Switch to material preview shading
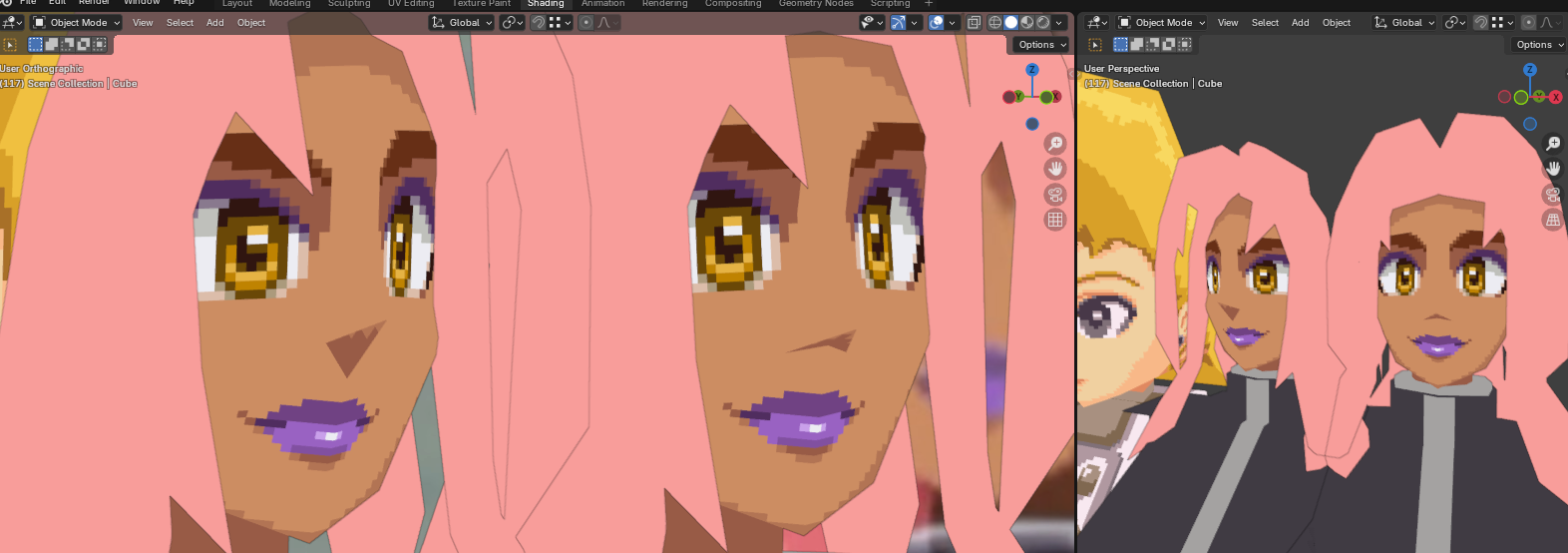The height and width of the screenshot is (553, 1568). coord(1027,22)
